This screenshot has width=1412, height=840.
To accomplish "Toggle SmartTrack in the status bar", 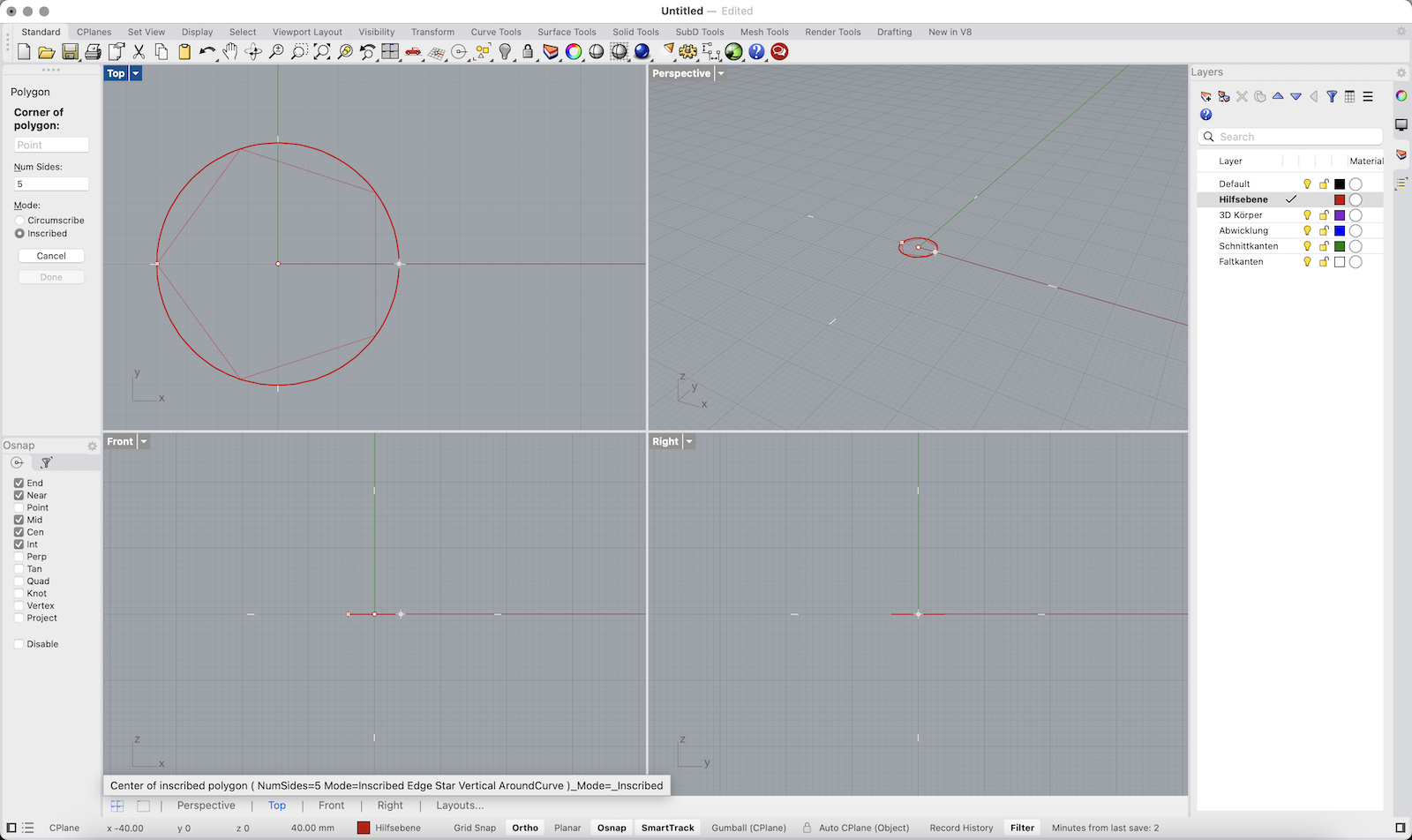I will pos(668,828).
